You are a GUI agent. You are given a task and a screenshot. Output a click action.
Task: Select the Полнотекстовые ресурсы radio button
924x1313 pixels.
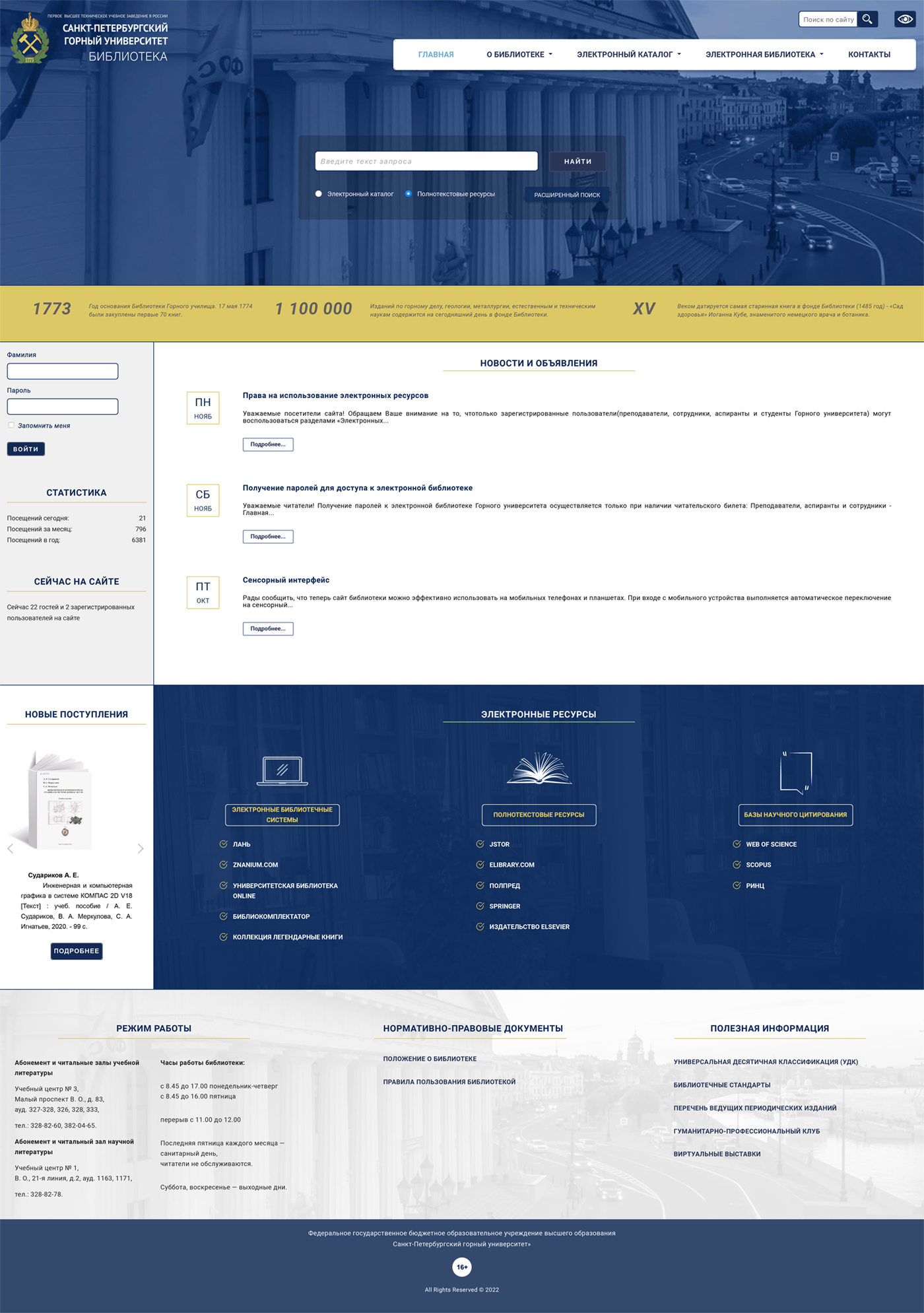tap(409, 194)
